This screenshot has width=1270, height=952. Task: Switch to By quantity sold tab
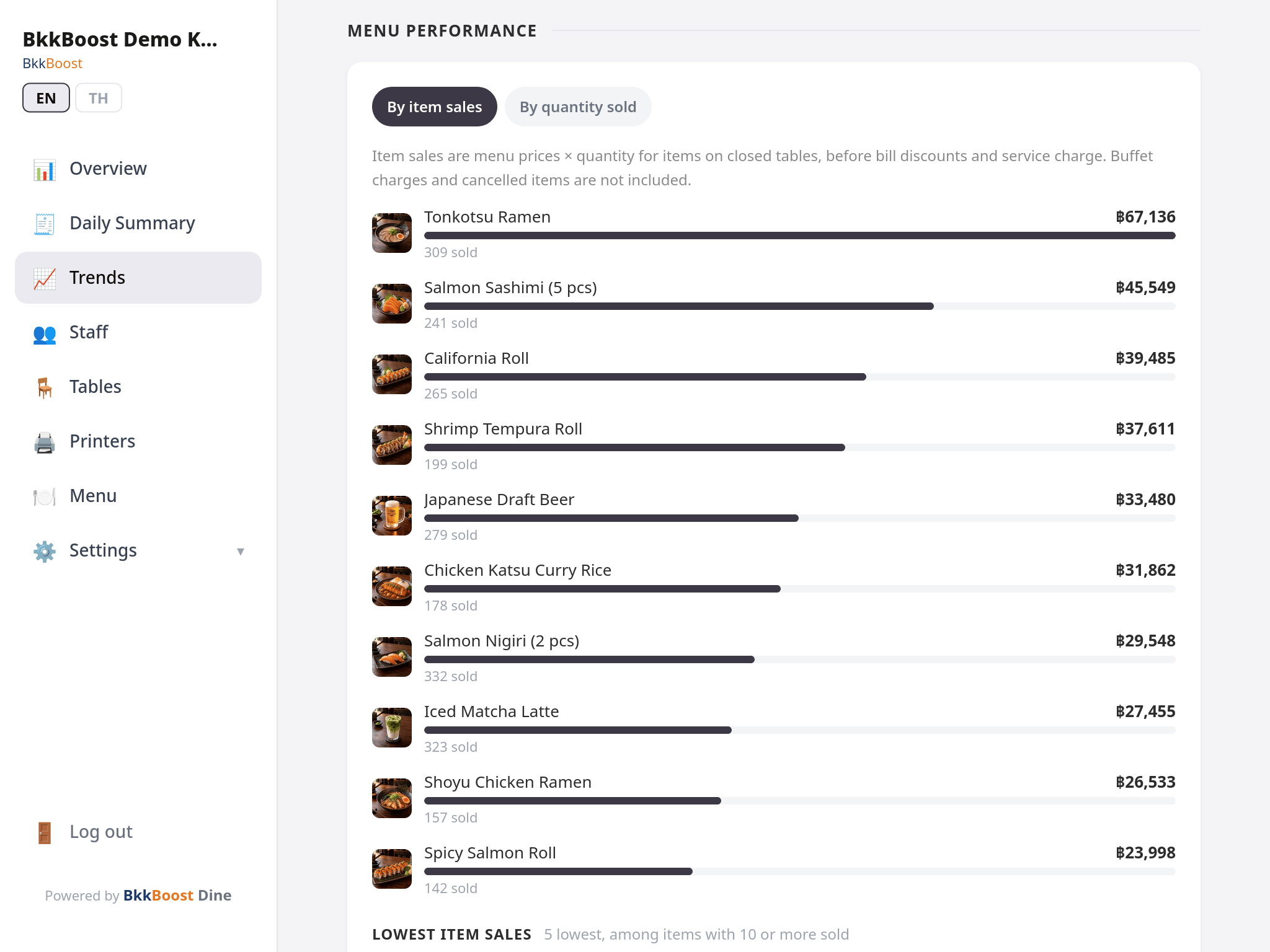coord(578,107)
